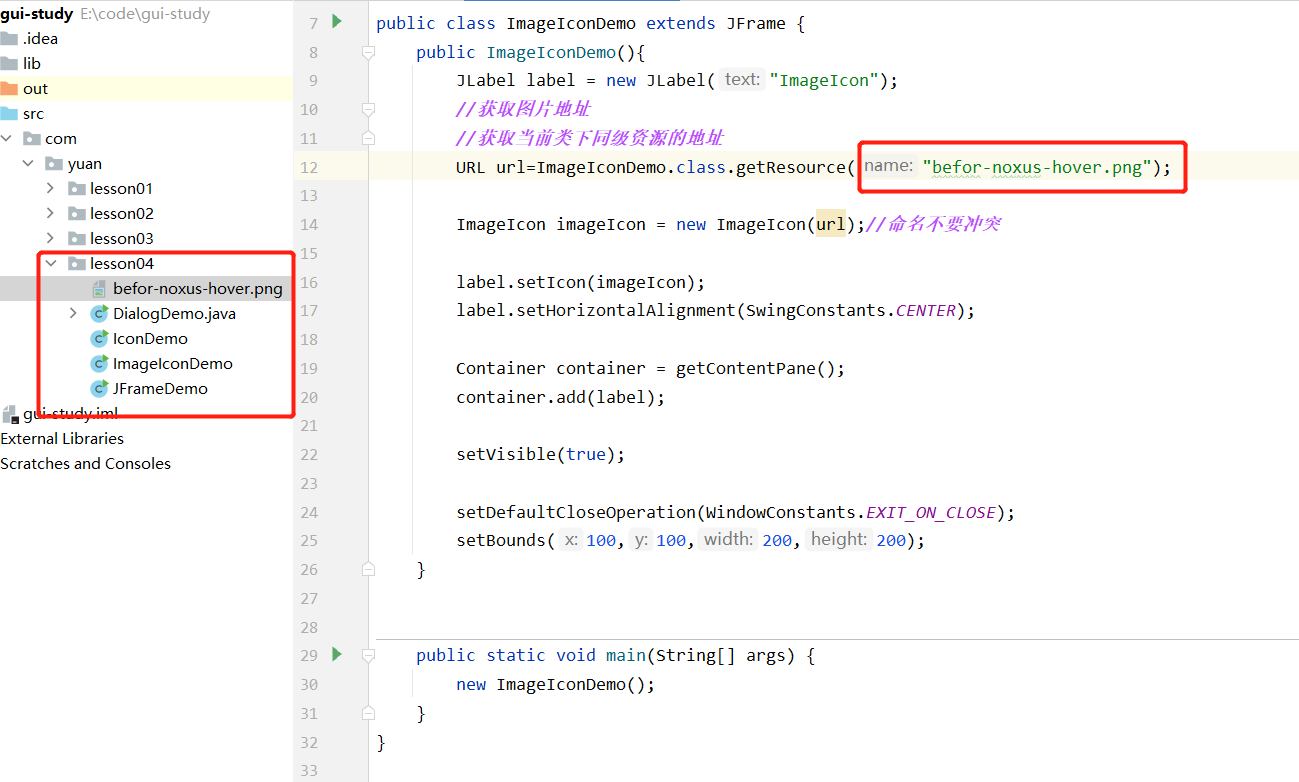Click the E:\code\gui-study path text

[145, 14]
